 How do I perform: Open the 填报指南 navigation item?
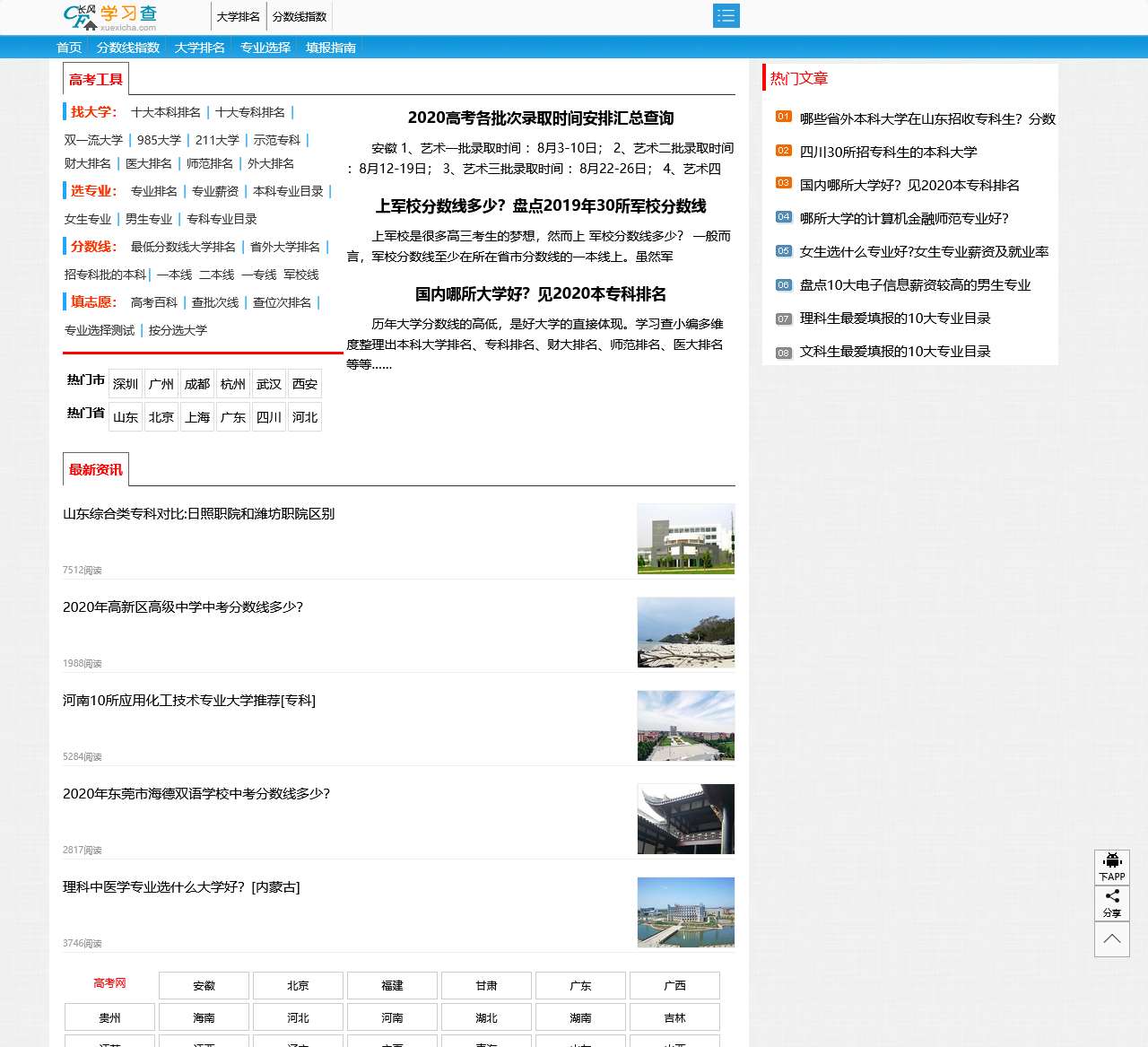[329, 48]
